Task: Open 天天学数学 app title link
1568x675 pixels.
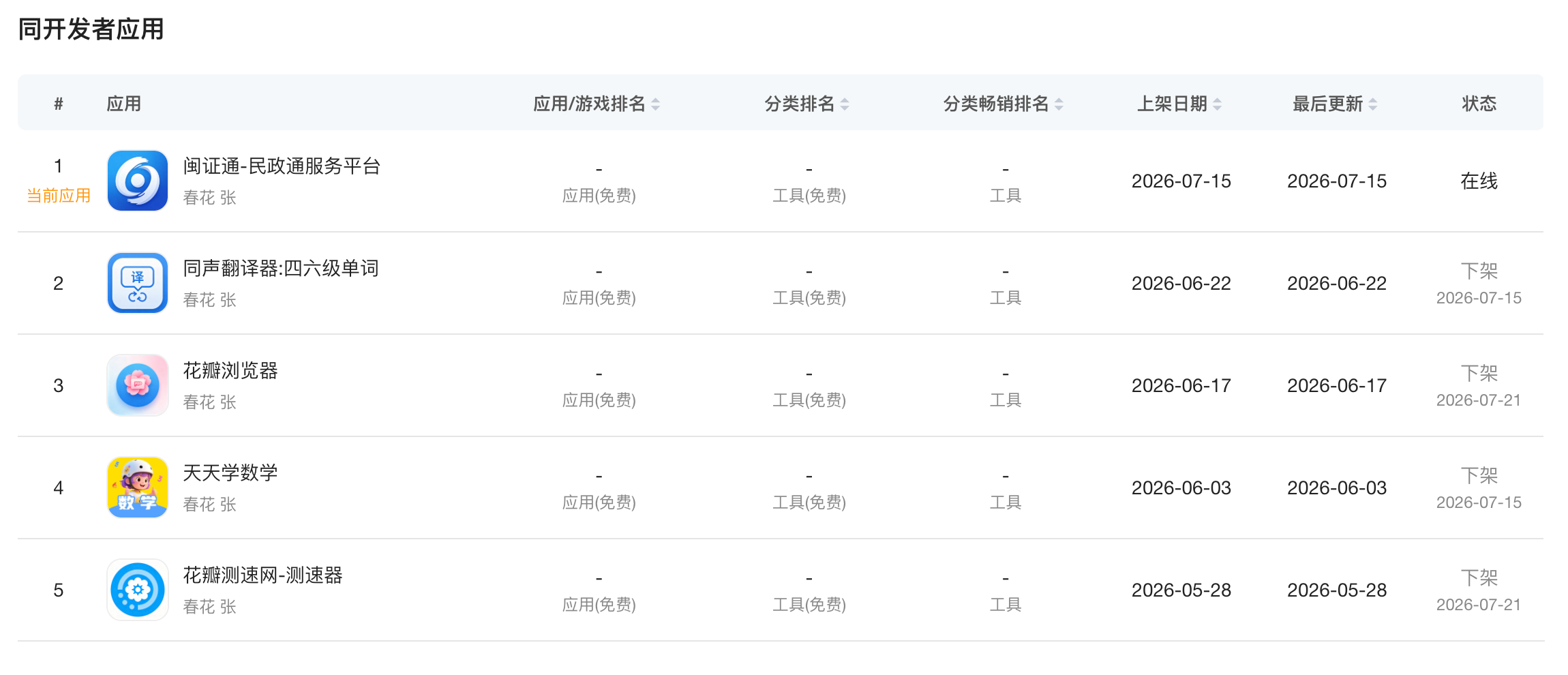Action: (x=230, y=472)
